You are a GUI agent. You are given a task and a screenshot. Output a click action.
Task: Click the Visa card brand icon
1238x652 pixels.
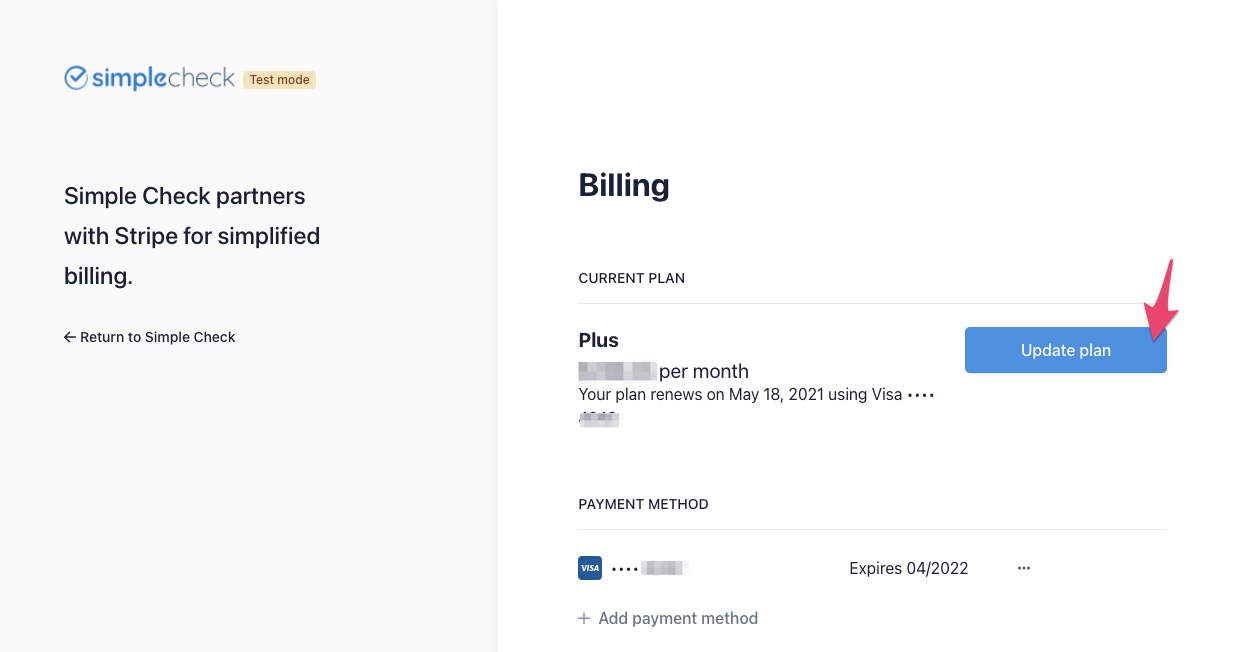coord(590,568)
